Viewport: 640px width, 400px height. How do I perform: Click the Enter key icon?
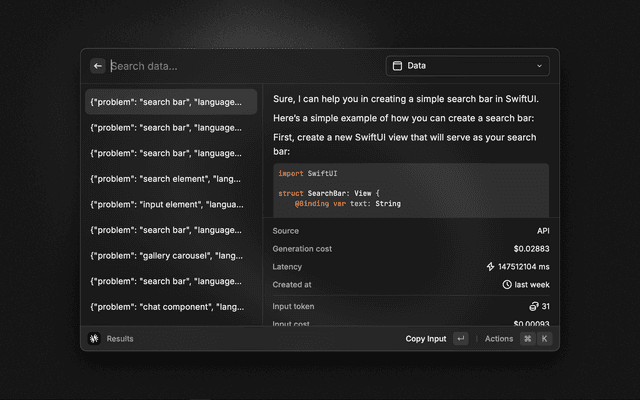click(460, 339)
